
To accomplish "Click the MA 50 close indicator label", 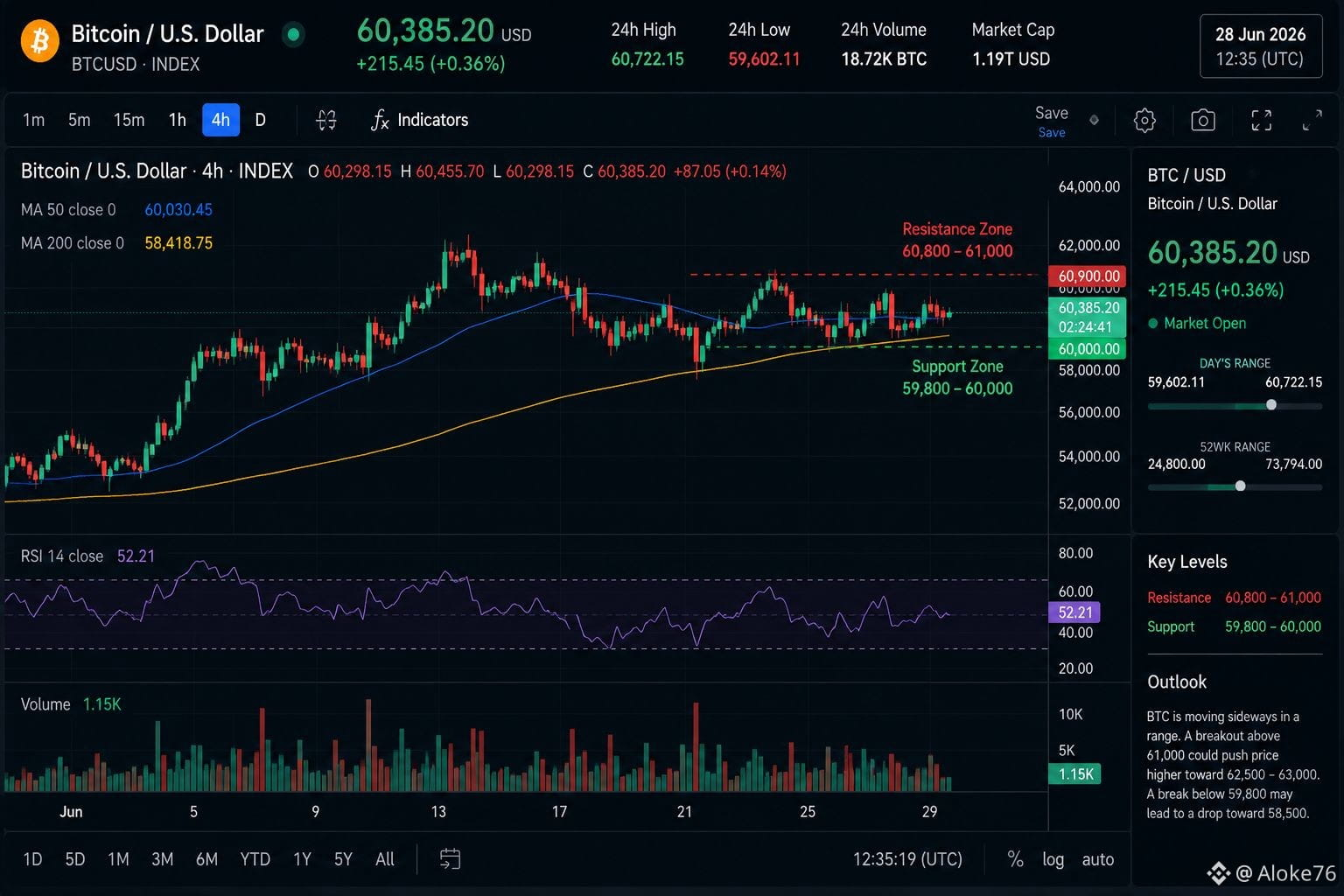I will (x=68, y=210).
